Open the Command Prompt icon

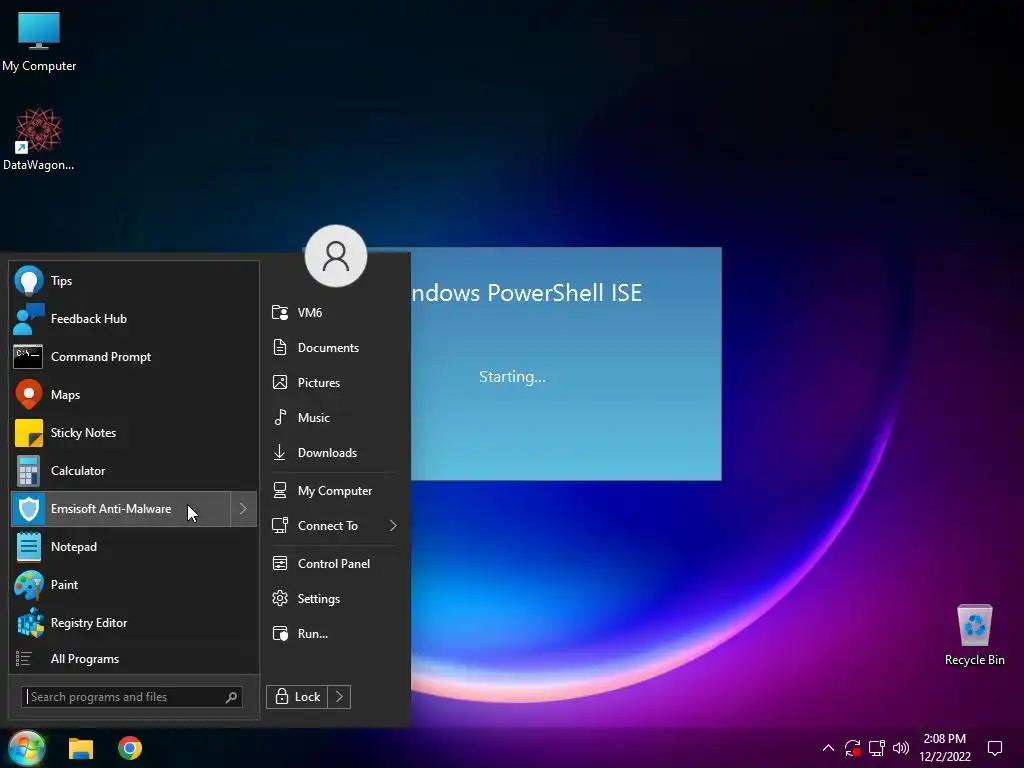pos(28,357)
